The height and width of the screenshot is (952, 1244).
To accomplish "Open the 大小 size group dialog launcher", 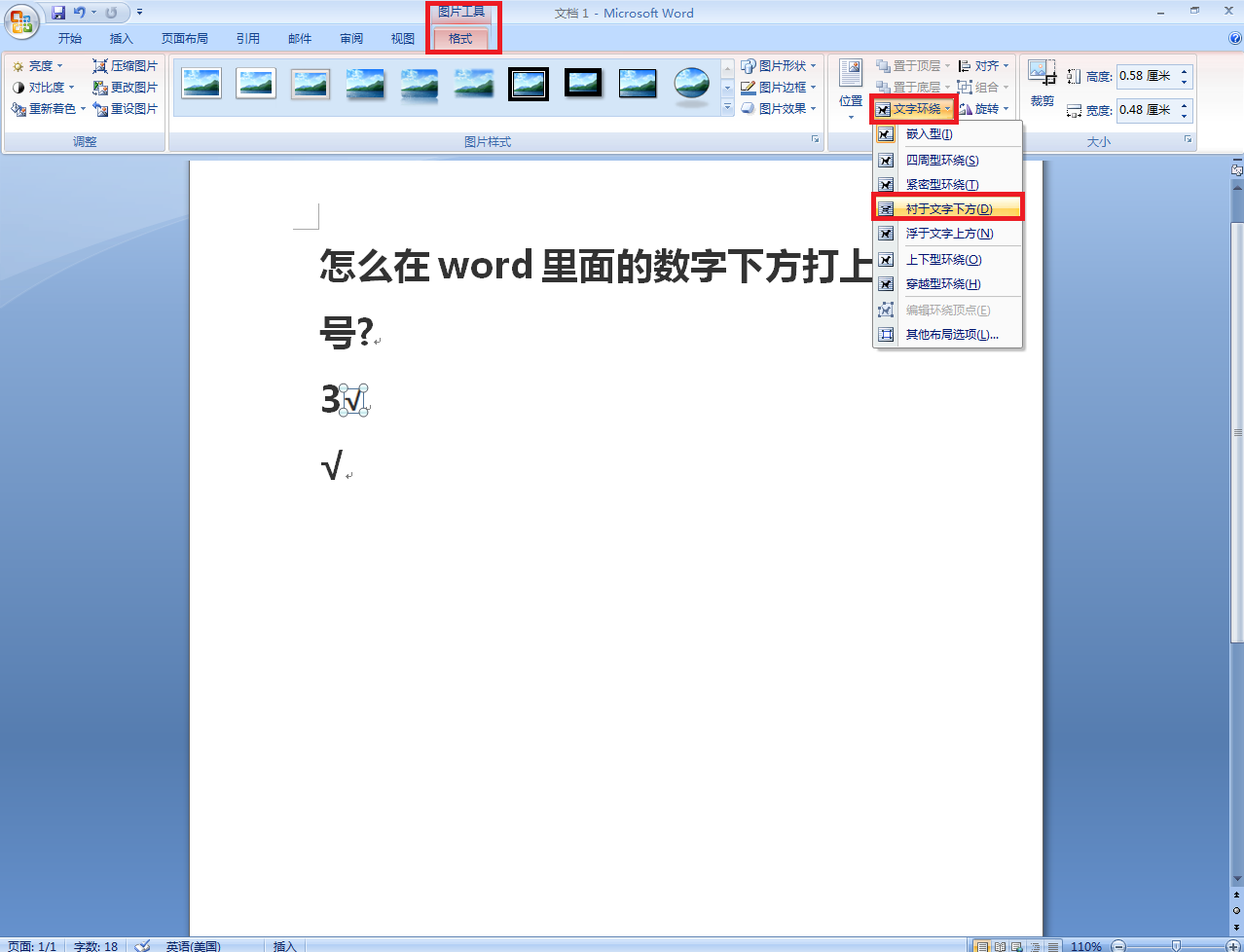I will [1189, 141].
